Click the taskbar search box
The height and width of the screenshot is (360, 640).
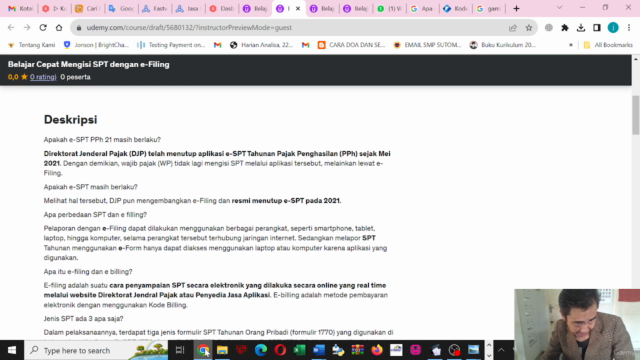tap(96, 350)
